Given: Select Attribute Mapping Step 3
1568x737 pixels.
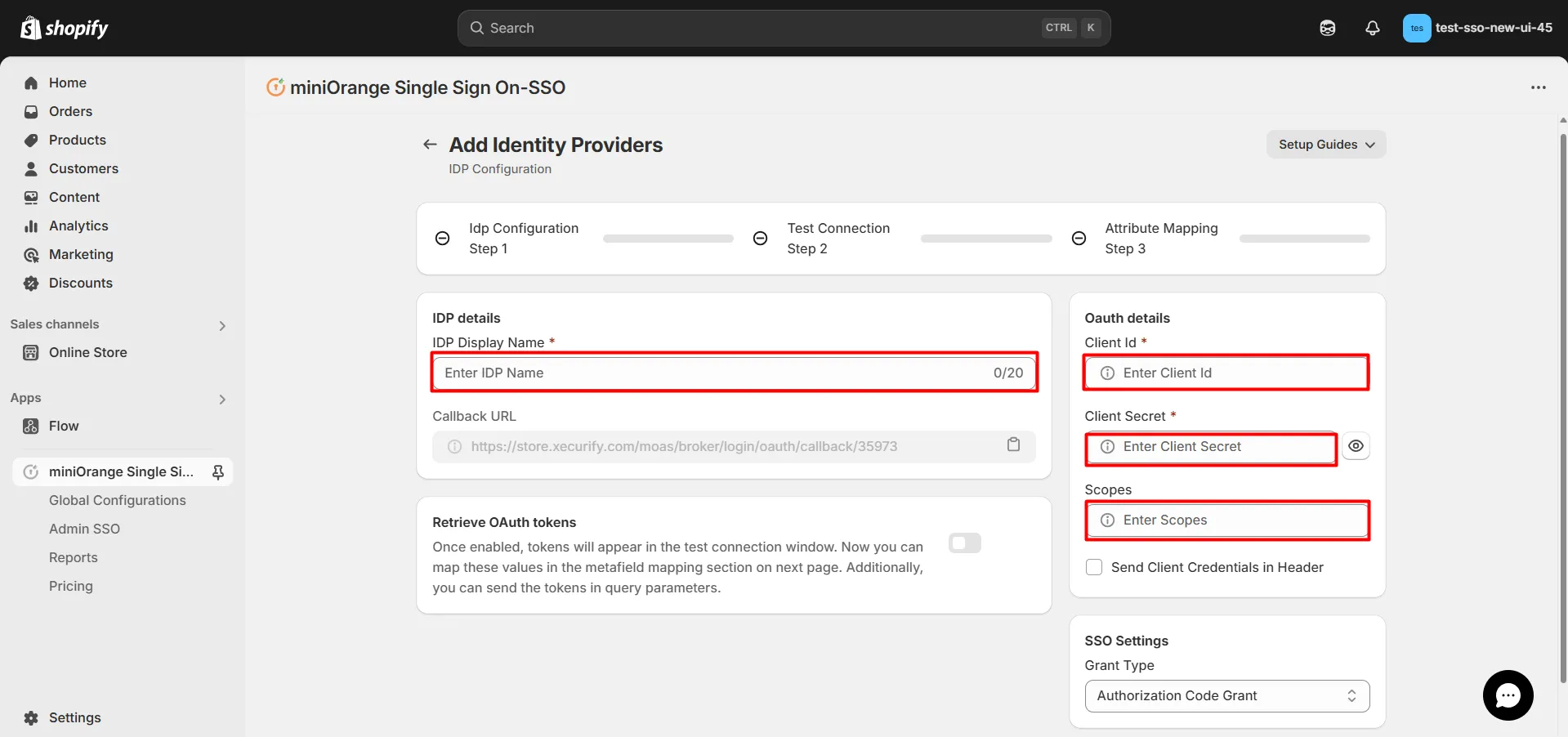Looking at the screenshot, I should [x=1161, y=239].
